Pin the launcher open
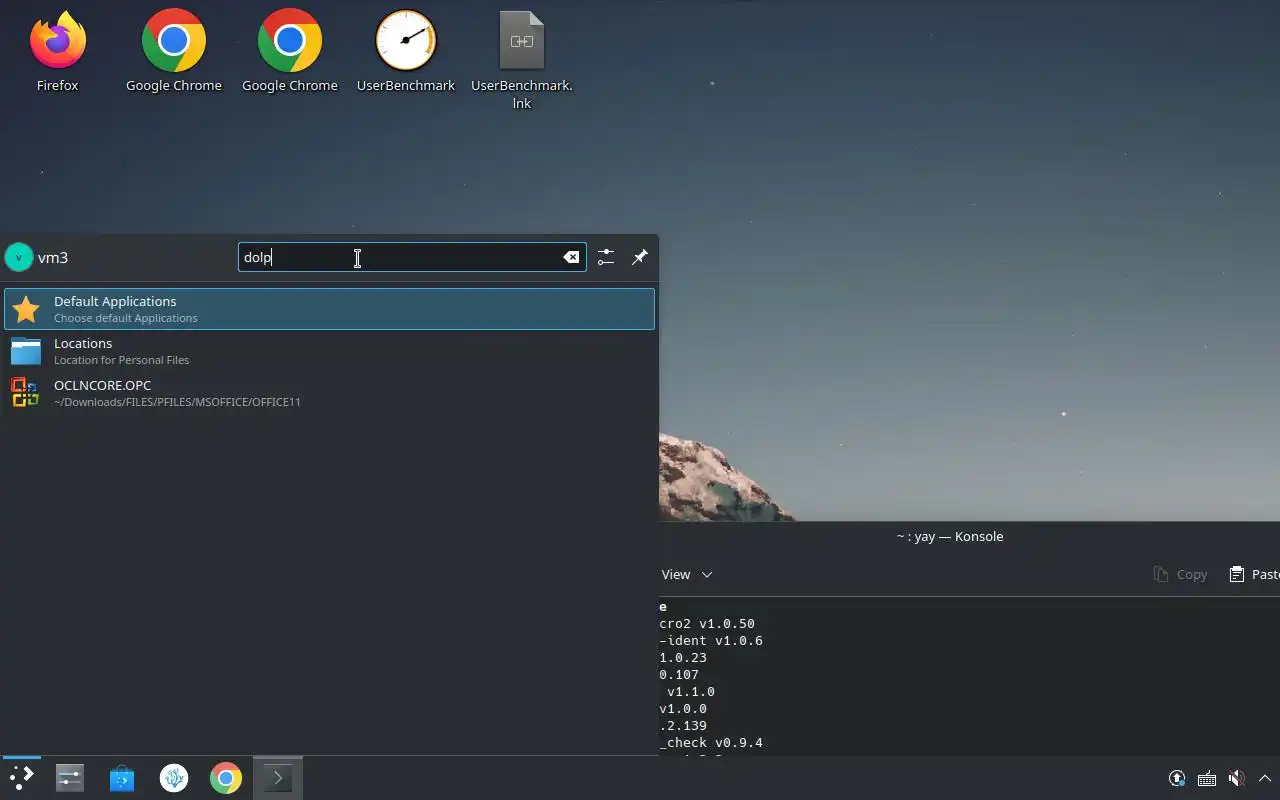 640,257
